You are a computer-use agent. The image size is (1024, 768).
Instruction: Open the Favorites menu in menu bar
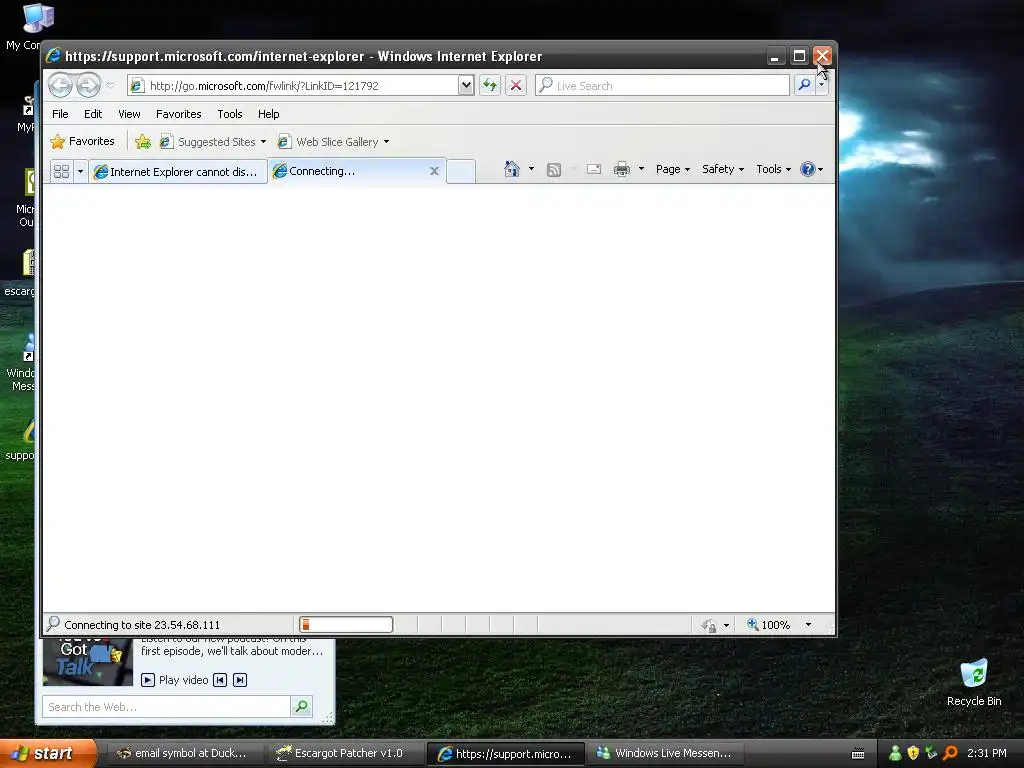tap(178, 114)
